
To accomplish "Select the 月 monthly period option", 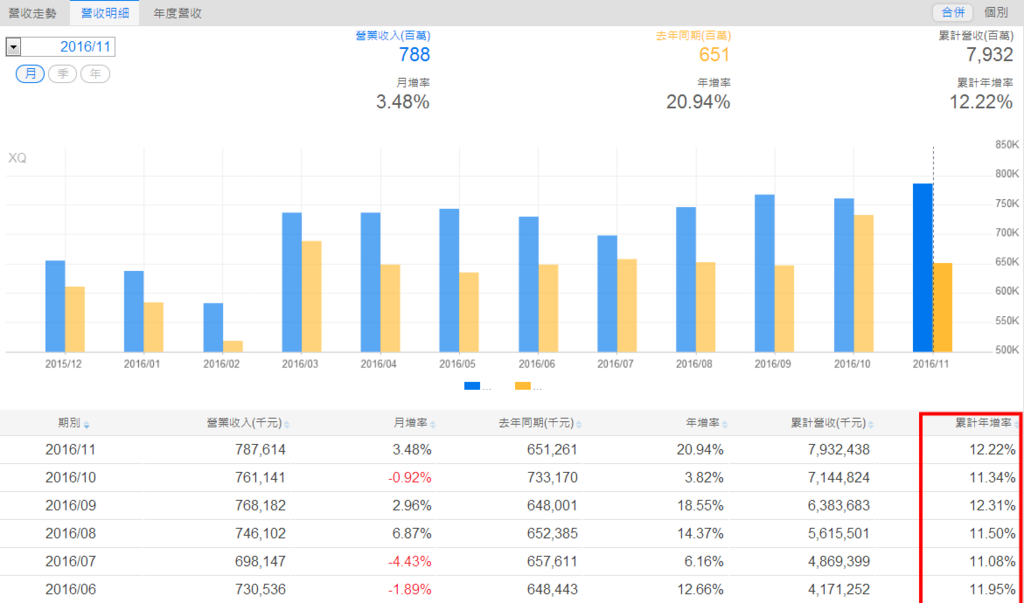I will (x=30, y=74).
